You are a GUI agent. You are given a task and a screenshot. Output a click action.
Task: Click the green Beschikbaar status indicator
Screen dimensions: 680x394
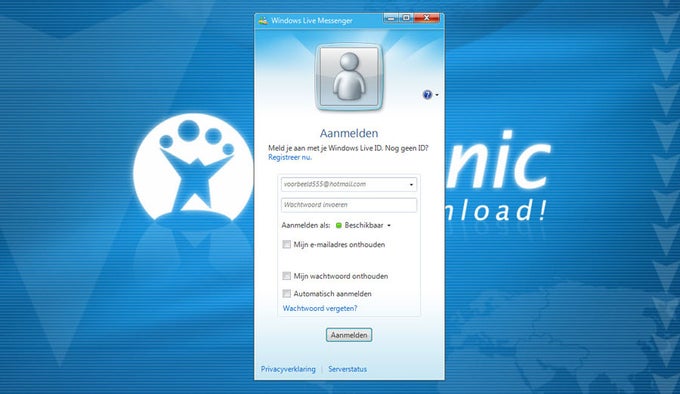point(339,225)
